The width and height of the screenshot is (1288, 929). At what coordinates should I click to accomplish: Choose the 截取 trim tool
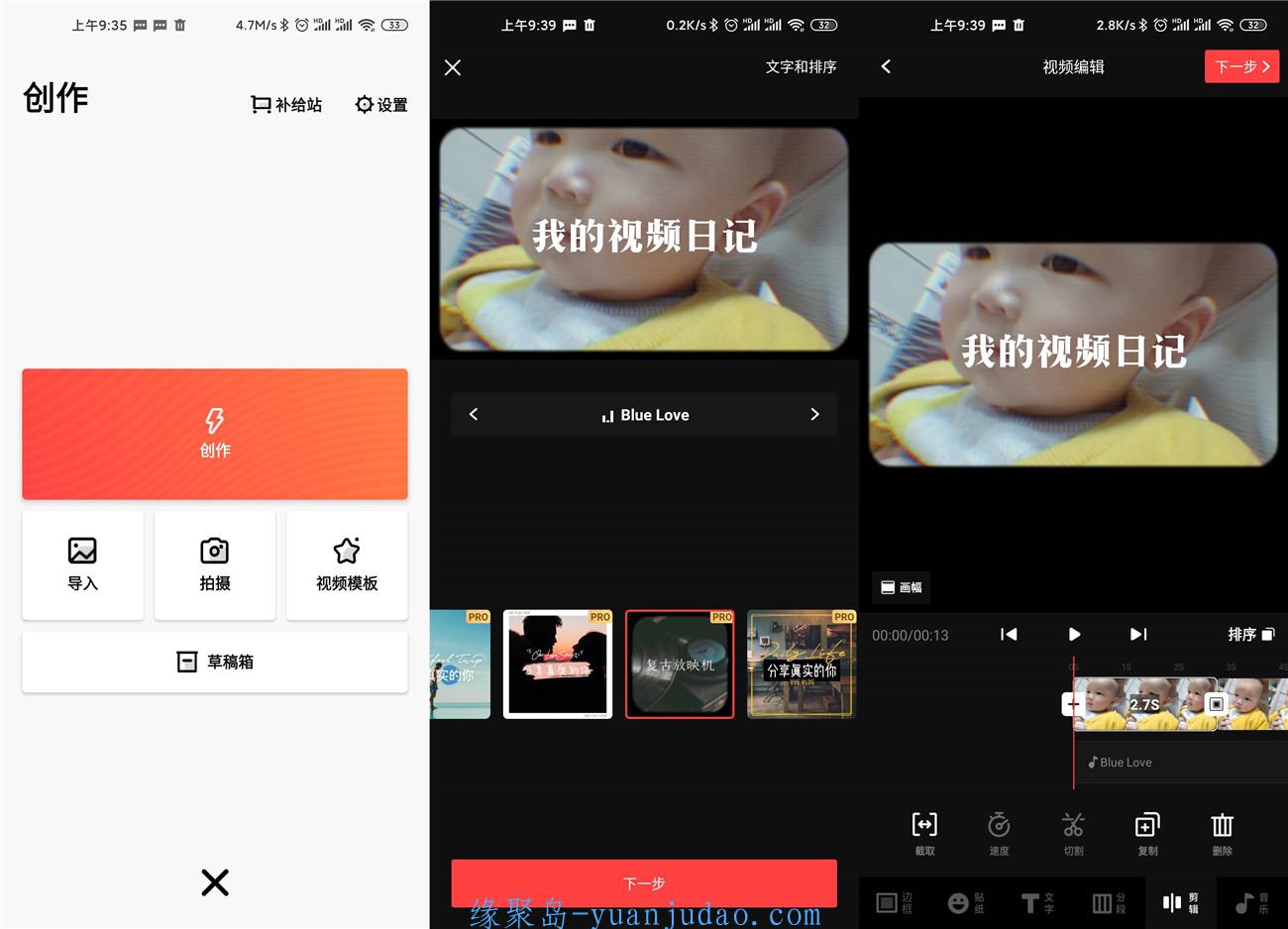(x=924, y=834)
